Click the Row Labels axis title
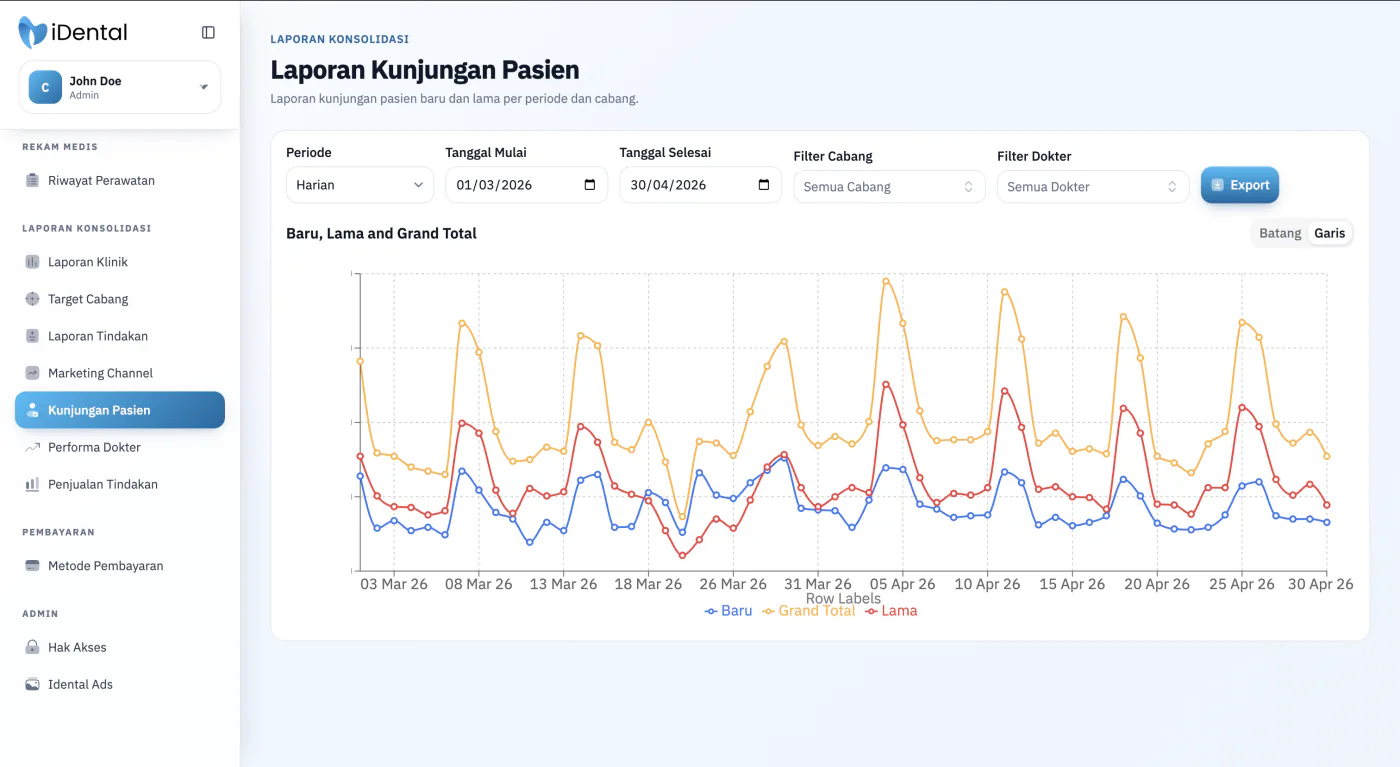 [843, 598]
